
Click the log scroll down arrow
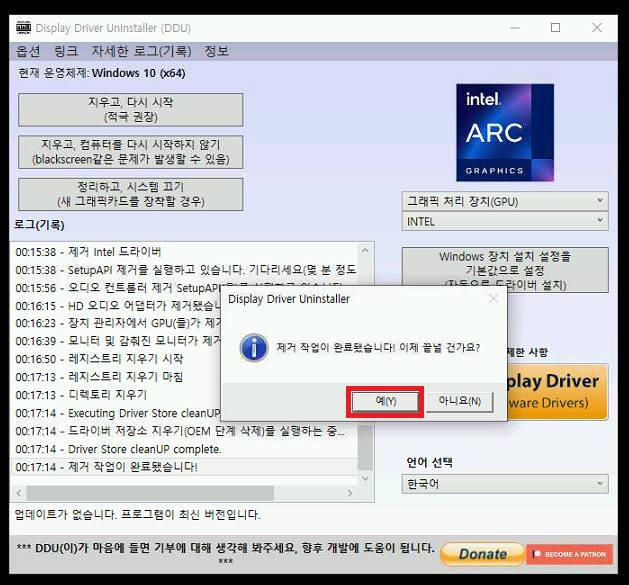(x=365, y=478)
